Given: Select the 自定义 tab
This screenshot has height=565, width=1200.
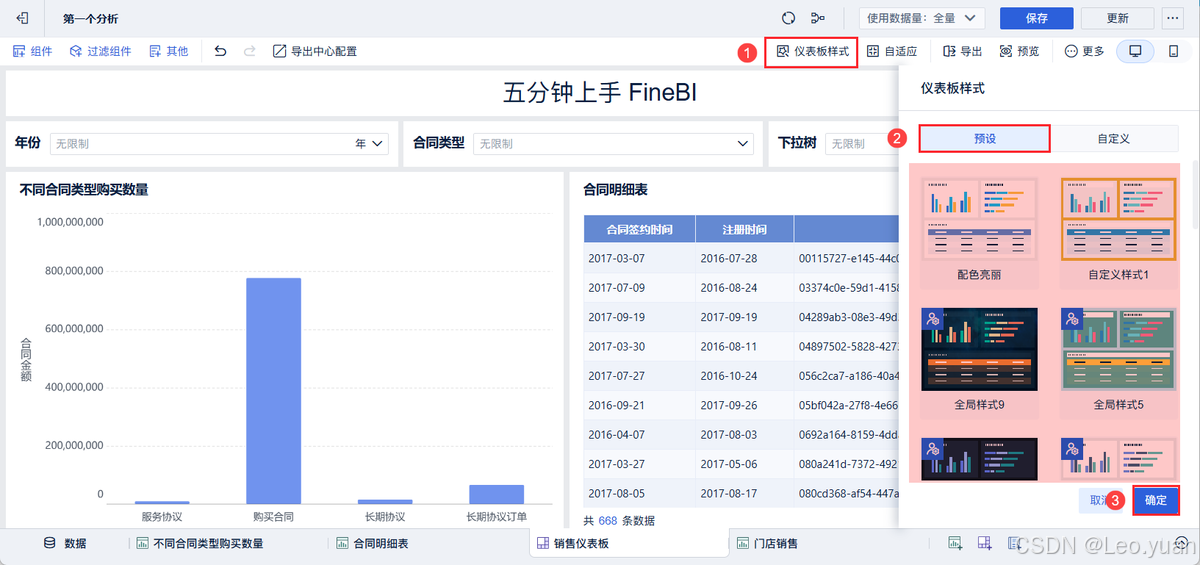Looking at the screenshot, I should click(1113, 138).
